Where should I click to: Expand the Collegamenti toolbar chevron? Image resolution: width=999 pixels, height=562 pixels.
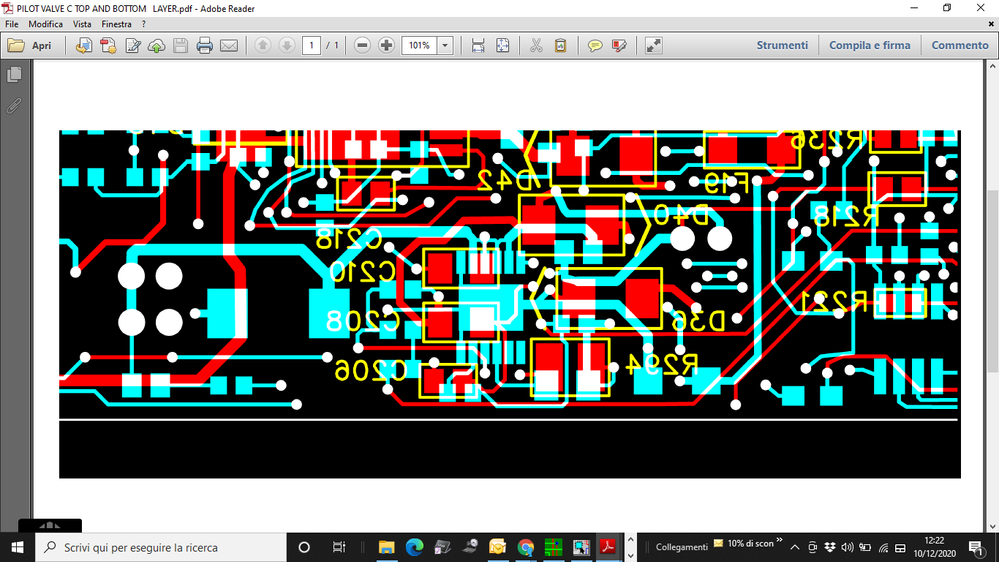coord(779,541)
